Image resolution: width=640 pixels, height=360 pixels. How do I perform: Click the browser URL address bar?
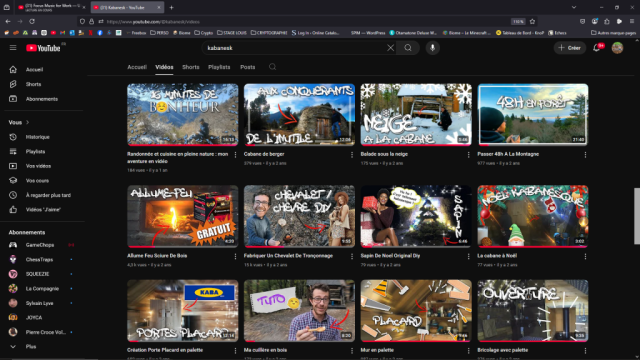click(x=306, y=22)
